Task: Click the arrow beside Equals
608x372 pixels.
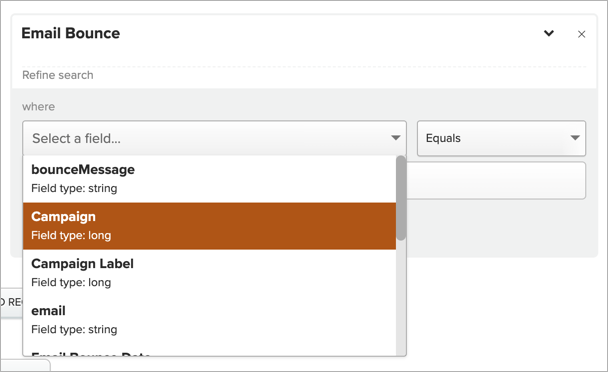Action: [x=575, y=138]
